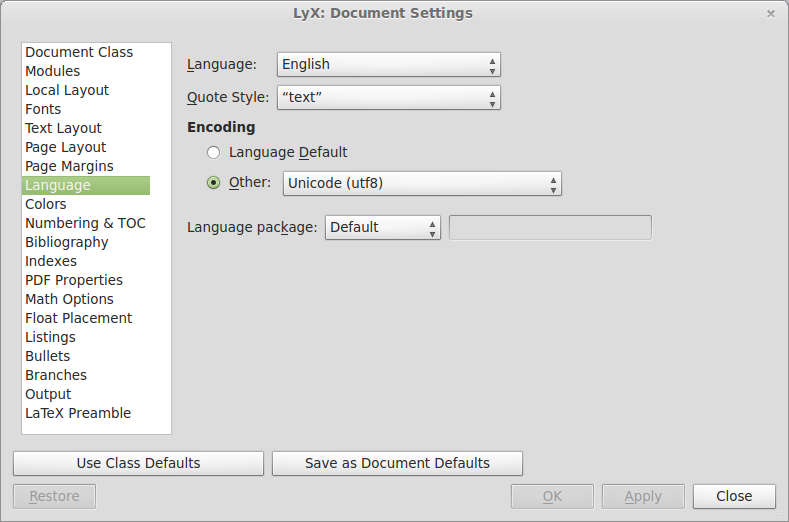
Task: Open the Language package Default dropdown
Action: click(x=382, y=228)
